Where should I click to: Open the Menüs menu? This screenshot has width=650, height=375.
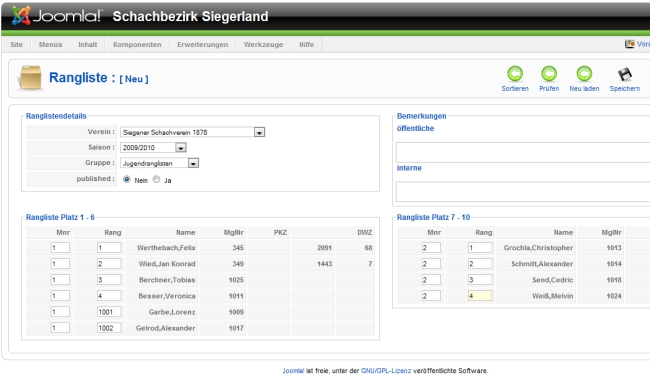point(51,44)
